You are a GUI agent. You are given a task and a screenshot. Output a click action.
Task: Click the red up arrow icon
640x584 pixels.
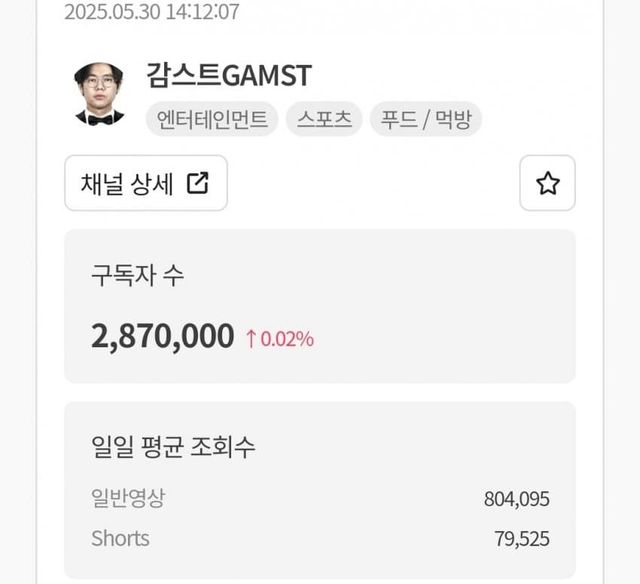coord(251,339)
